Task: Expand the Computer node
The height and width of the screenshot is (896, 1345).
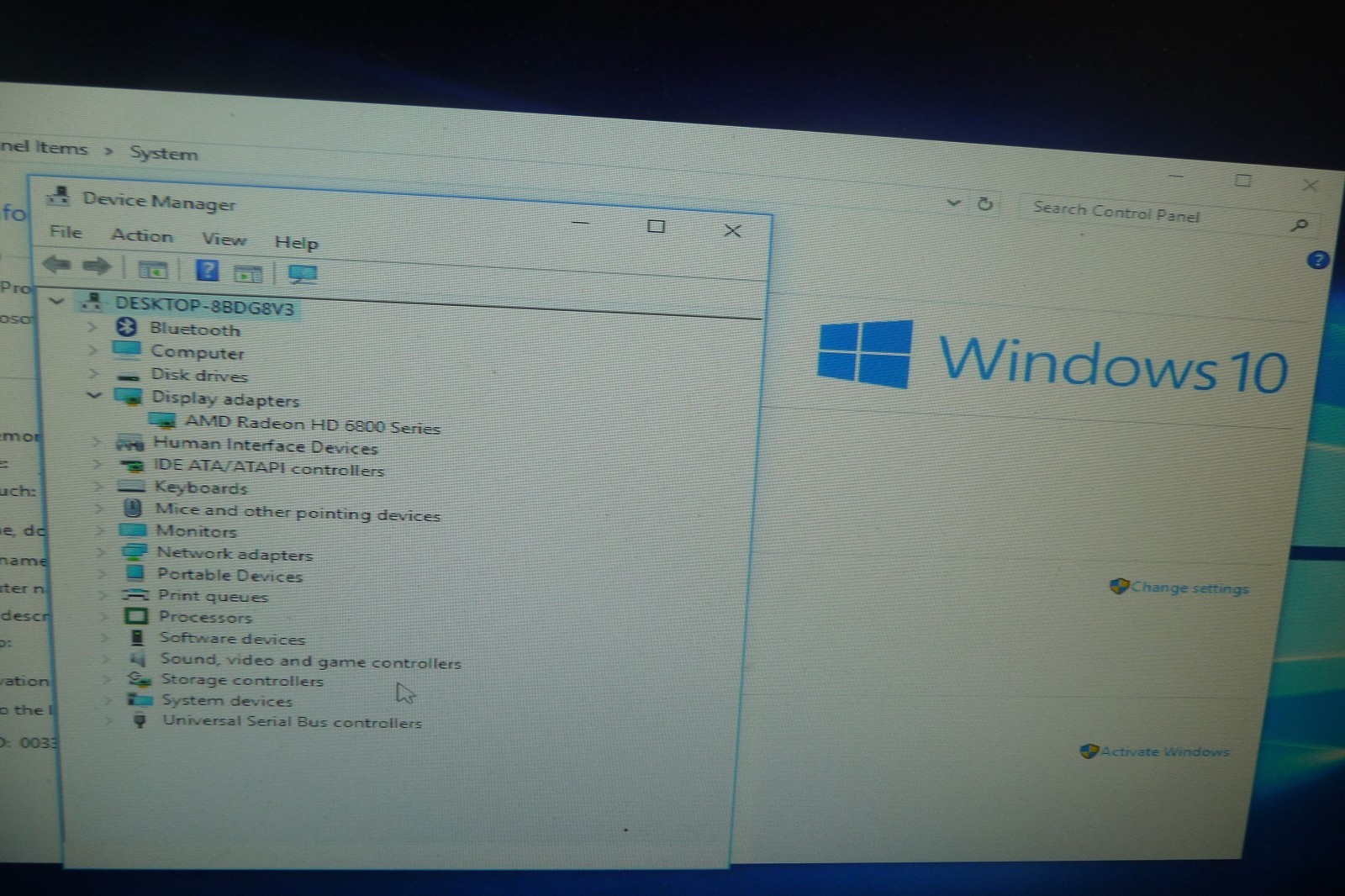Action: 93,349
